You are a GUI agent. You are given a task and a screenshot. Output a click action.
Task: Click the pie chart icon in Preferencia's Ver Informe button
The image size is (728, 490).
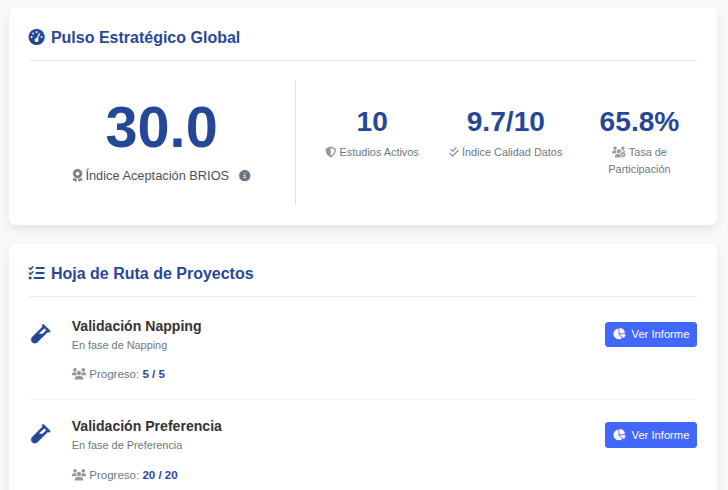619,435
